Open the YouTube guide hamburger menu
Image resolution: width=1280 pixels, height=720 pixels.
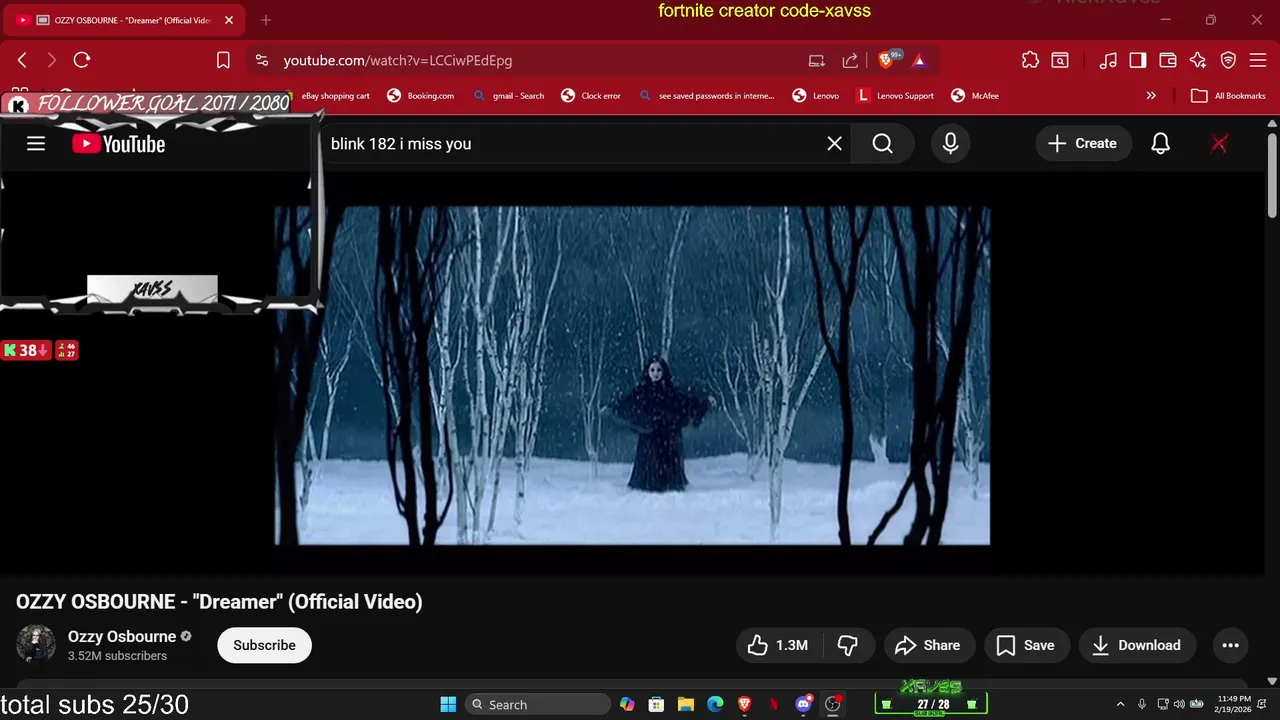pyautogui.click(x=36, y=144)
